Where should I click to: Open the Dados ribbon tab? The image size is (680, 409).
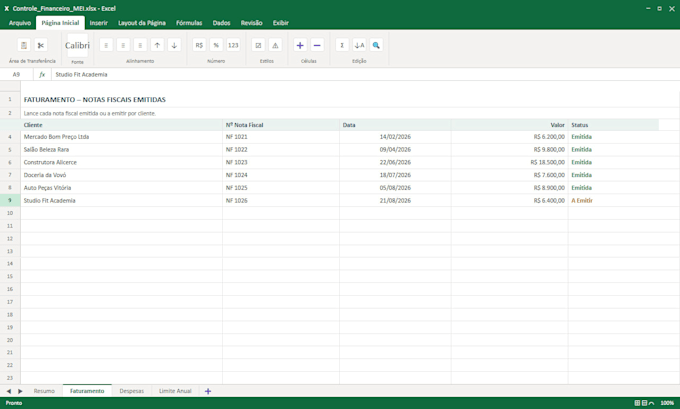click(222, 23)
